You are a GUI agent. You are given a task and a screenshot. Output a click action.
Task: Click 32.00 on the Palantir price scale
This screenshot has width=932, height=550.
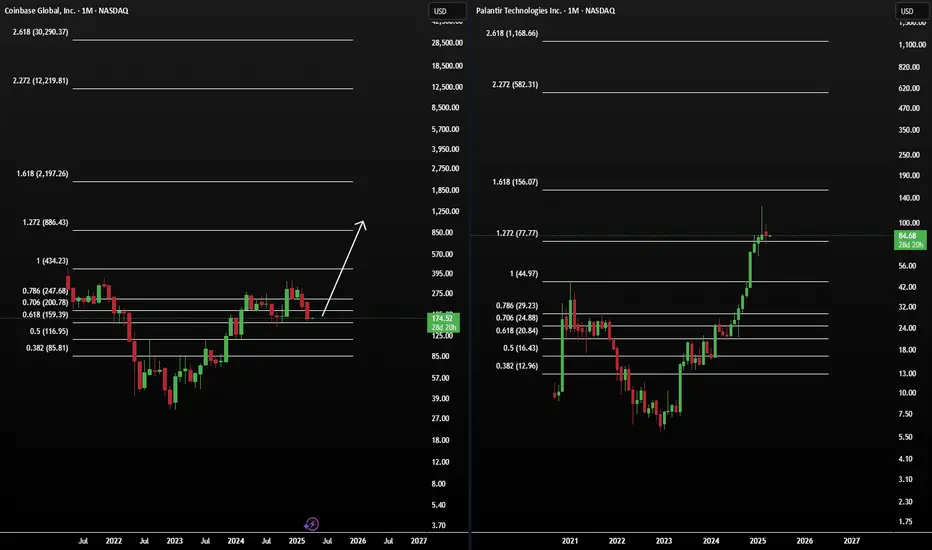pyautogui.click(x=907, y=307)
